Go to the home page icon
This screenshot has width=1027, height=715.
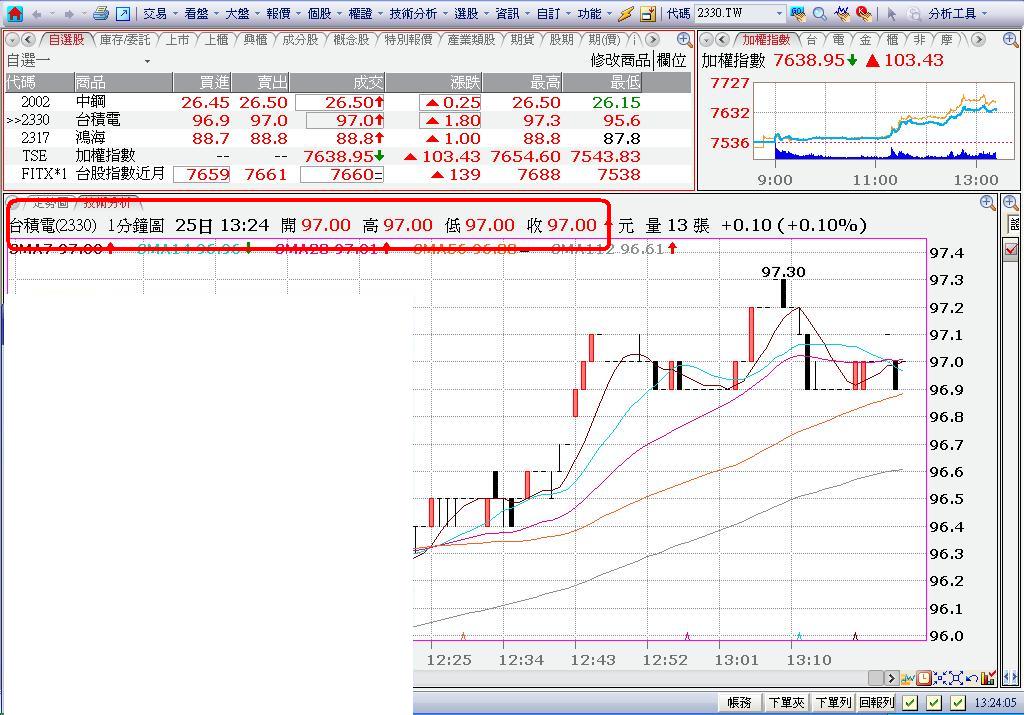(13, 13)
